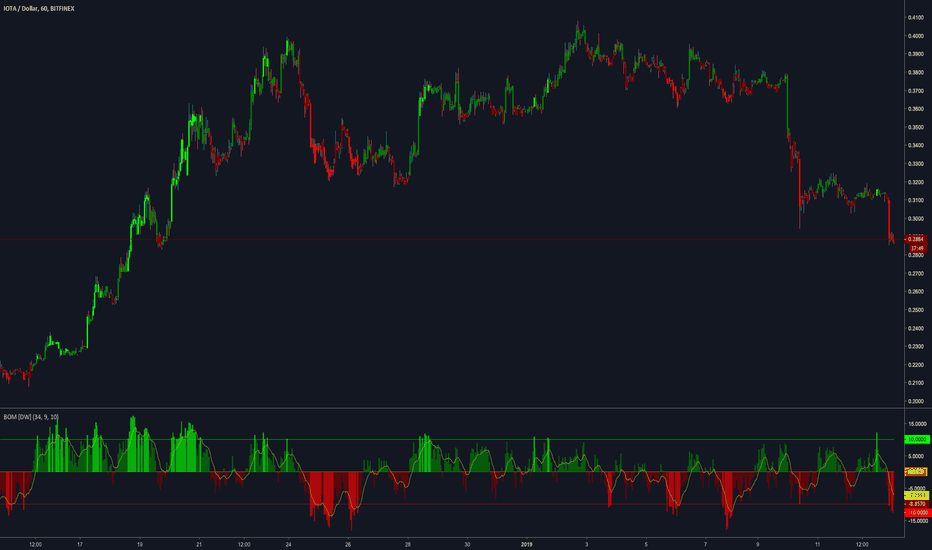Click the dark red -8.8570 value label
This screenshot has width=932, height=550.
coord(916,504)
